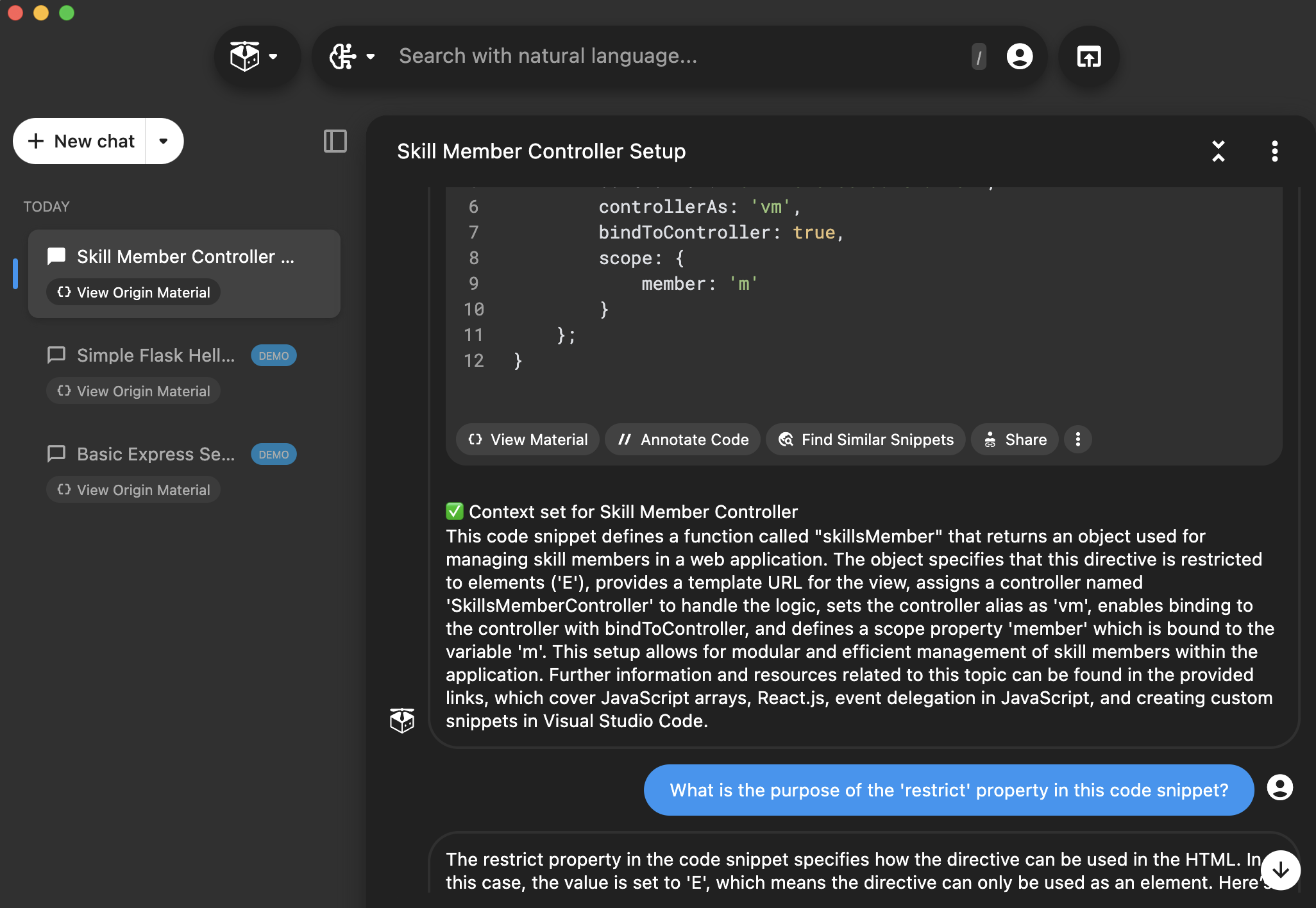
Task: Share the code snippet
Action: 1015,440
